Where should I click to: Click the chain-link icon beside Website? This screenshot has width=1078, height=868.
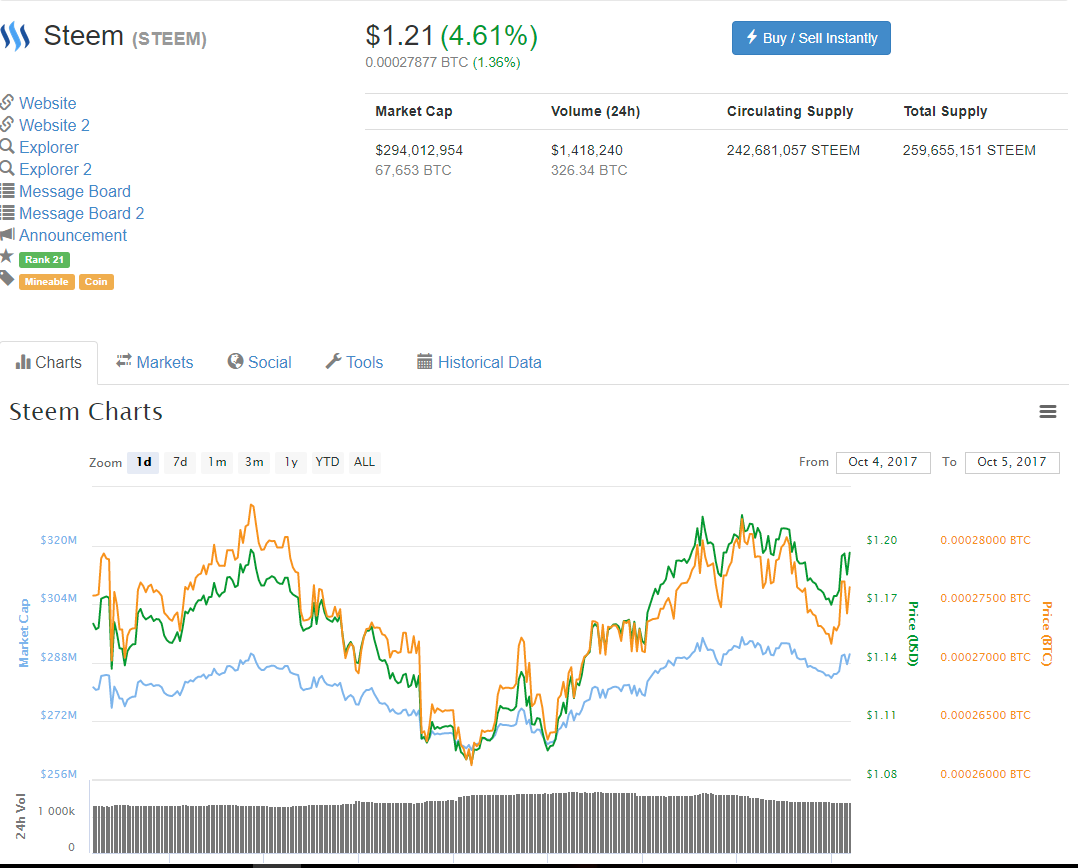pyautogui.click(x=7, y=102)
